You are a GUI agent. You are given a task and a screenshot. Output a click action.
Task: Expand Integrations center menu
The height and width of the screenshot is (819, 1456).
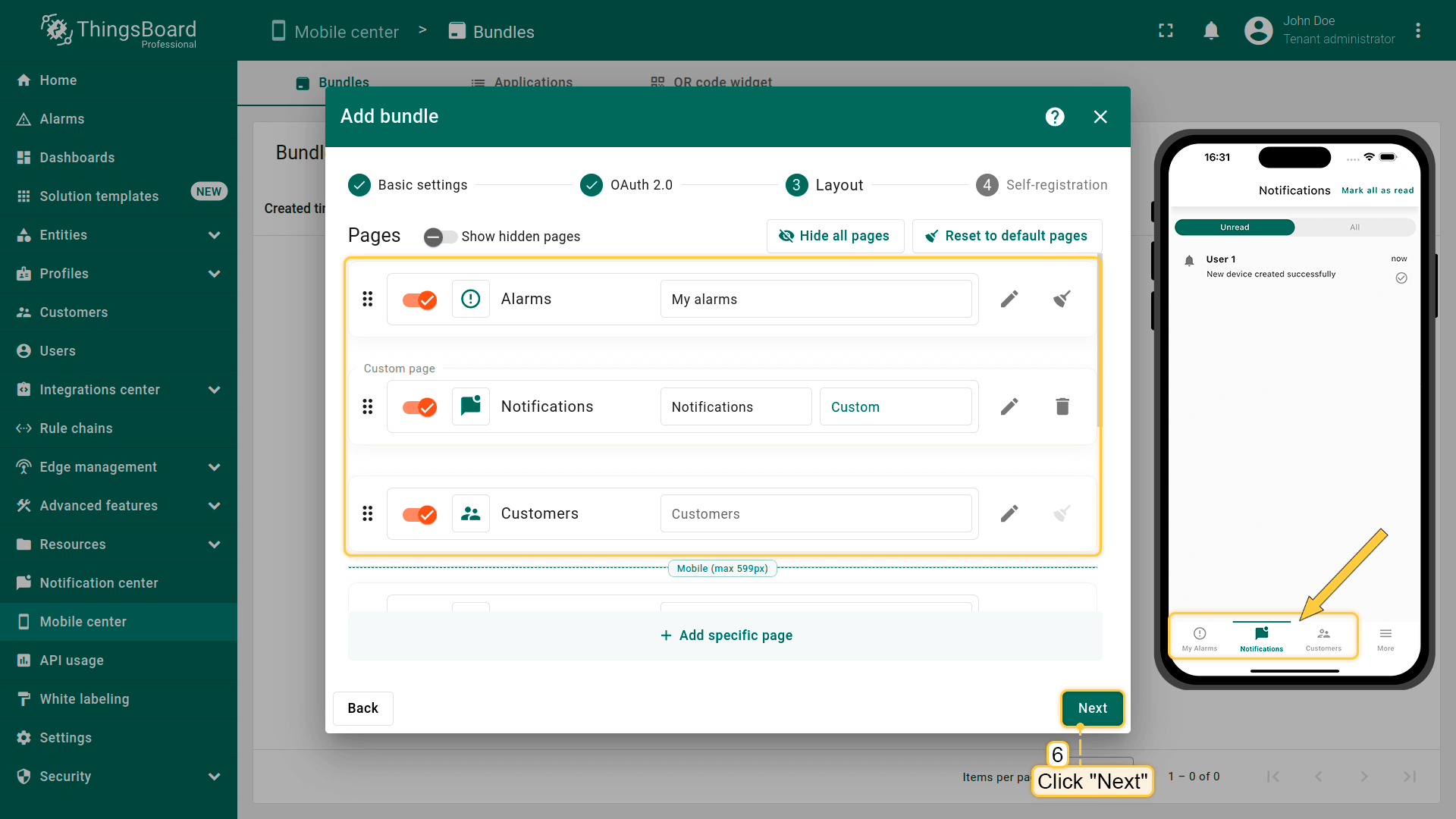coord(214,390)
